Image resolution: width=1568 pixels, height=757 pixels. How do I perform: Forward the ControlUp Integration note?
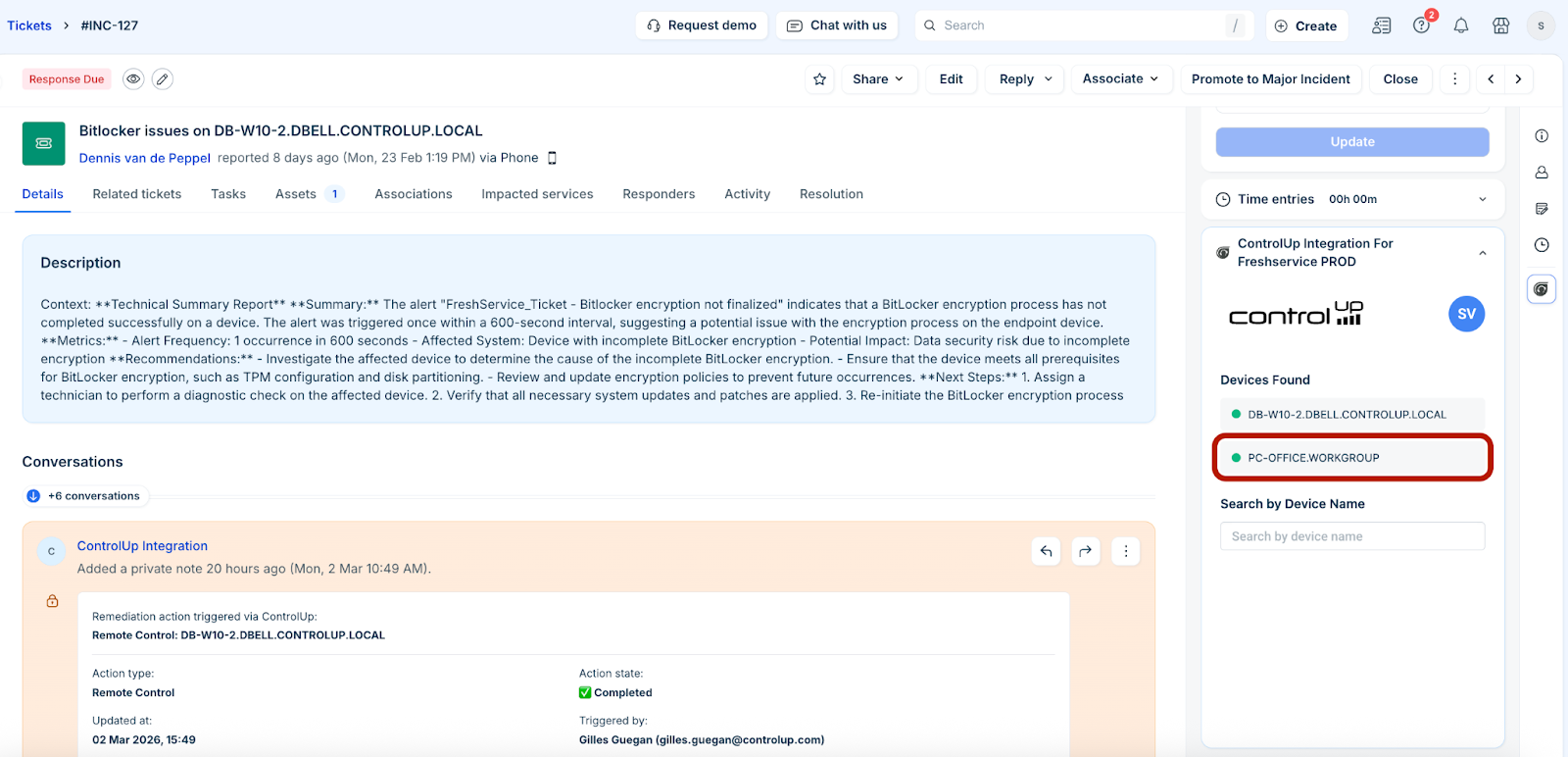coord(1085,551)
